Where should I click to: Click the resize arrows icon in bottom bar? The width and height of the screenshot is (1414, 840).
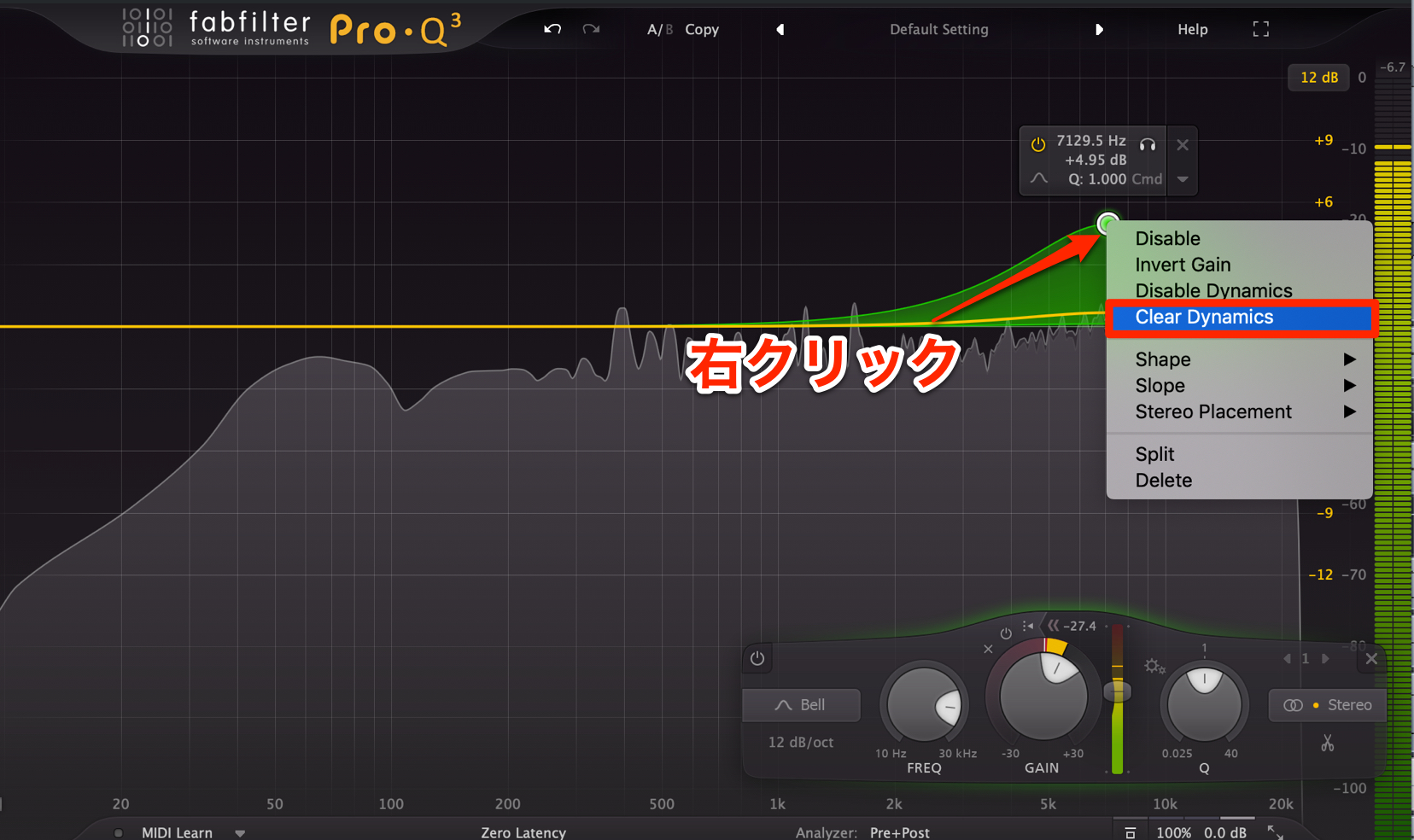pos(1276,832)
